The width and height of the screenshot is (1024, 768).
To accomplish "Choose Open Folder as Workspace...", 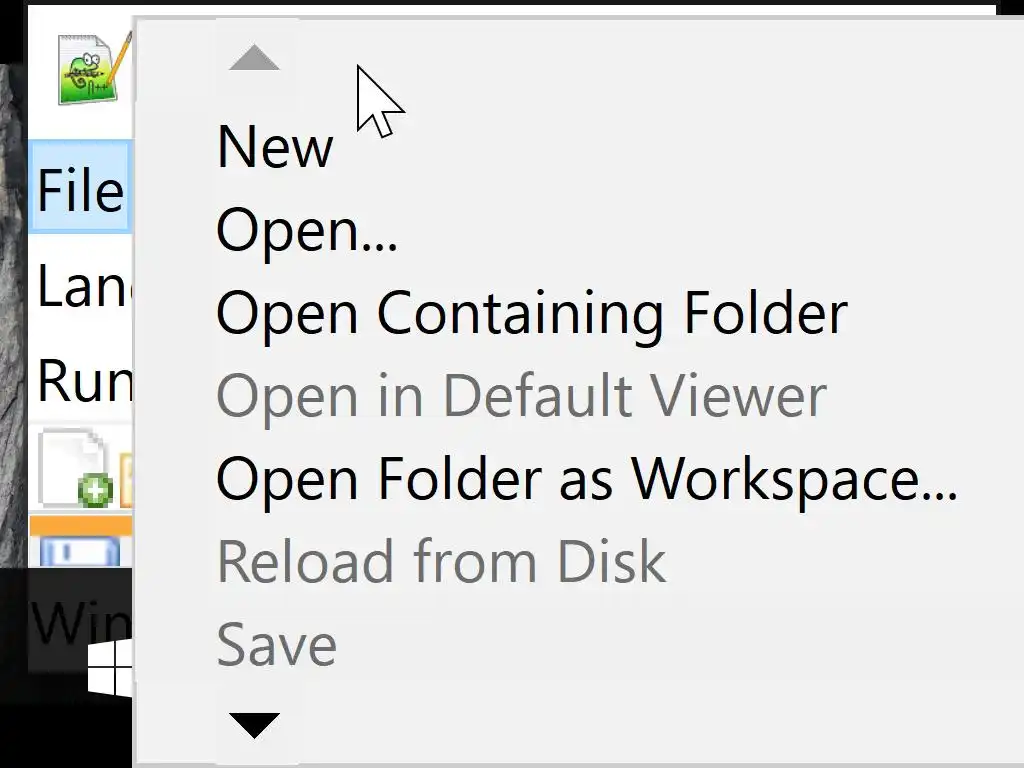I will pos(586,479).
